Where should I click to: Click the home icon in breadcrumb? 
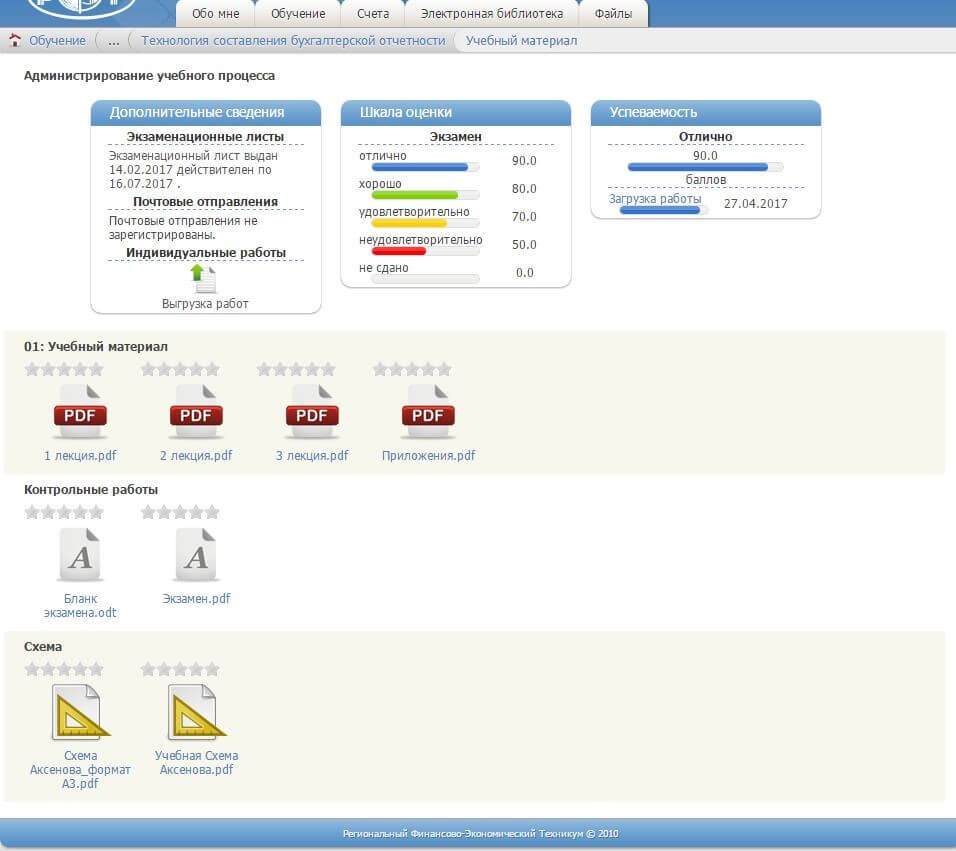[15, 41]
